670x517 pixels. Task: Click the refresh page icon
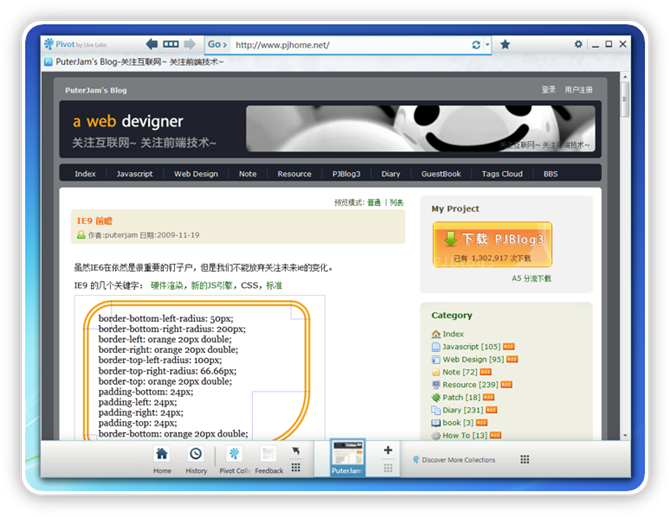point(476,45)
